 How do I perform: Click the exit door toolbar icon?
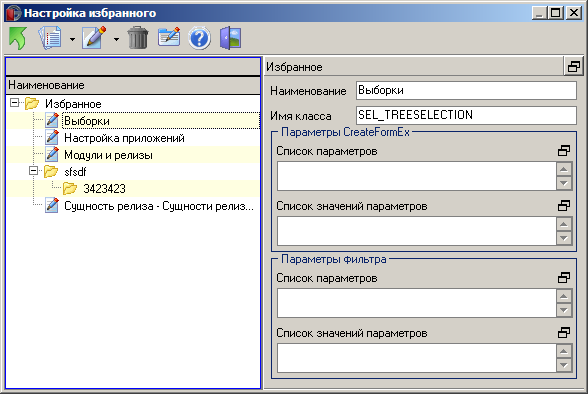pos(230,38)
